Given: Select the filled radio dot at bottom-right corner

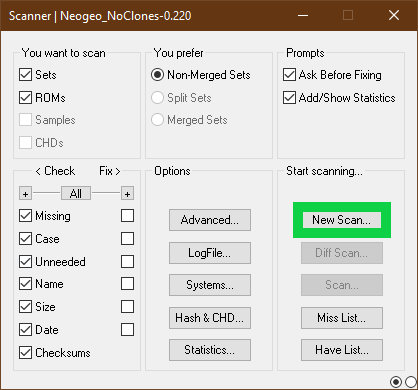Looking at the screenshot, I should tap(396, 382).
